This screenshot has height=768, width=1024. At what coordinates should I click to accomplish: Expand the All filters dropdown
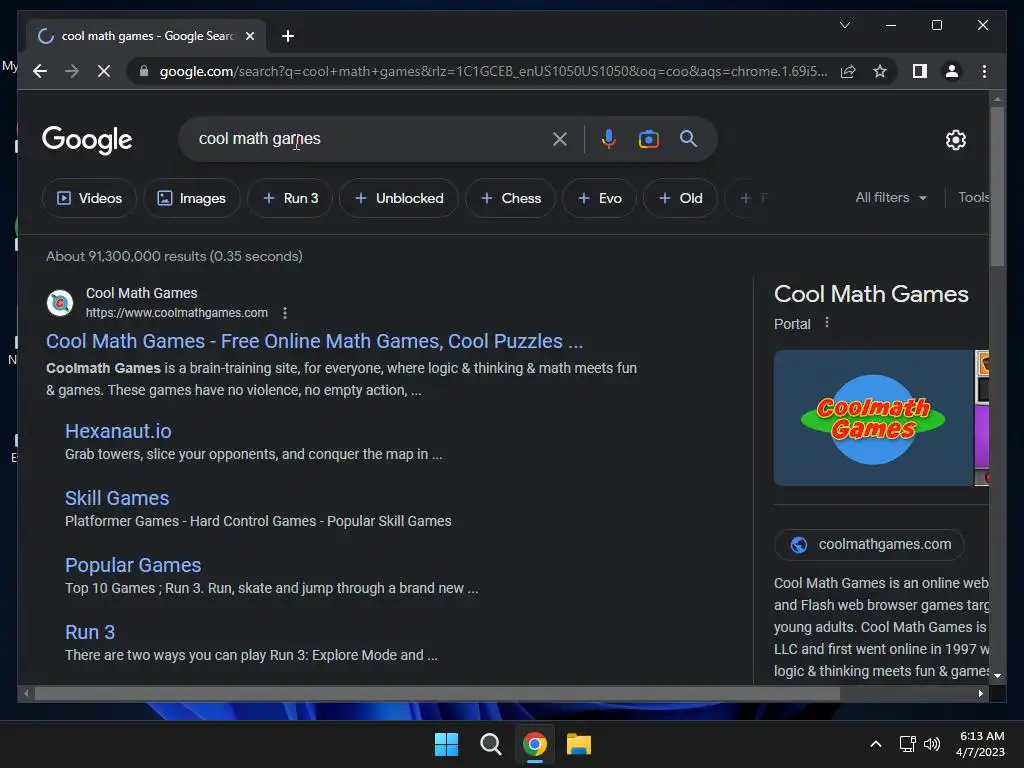coord(891,197)
